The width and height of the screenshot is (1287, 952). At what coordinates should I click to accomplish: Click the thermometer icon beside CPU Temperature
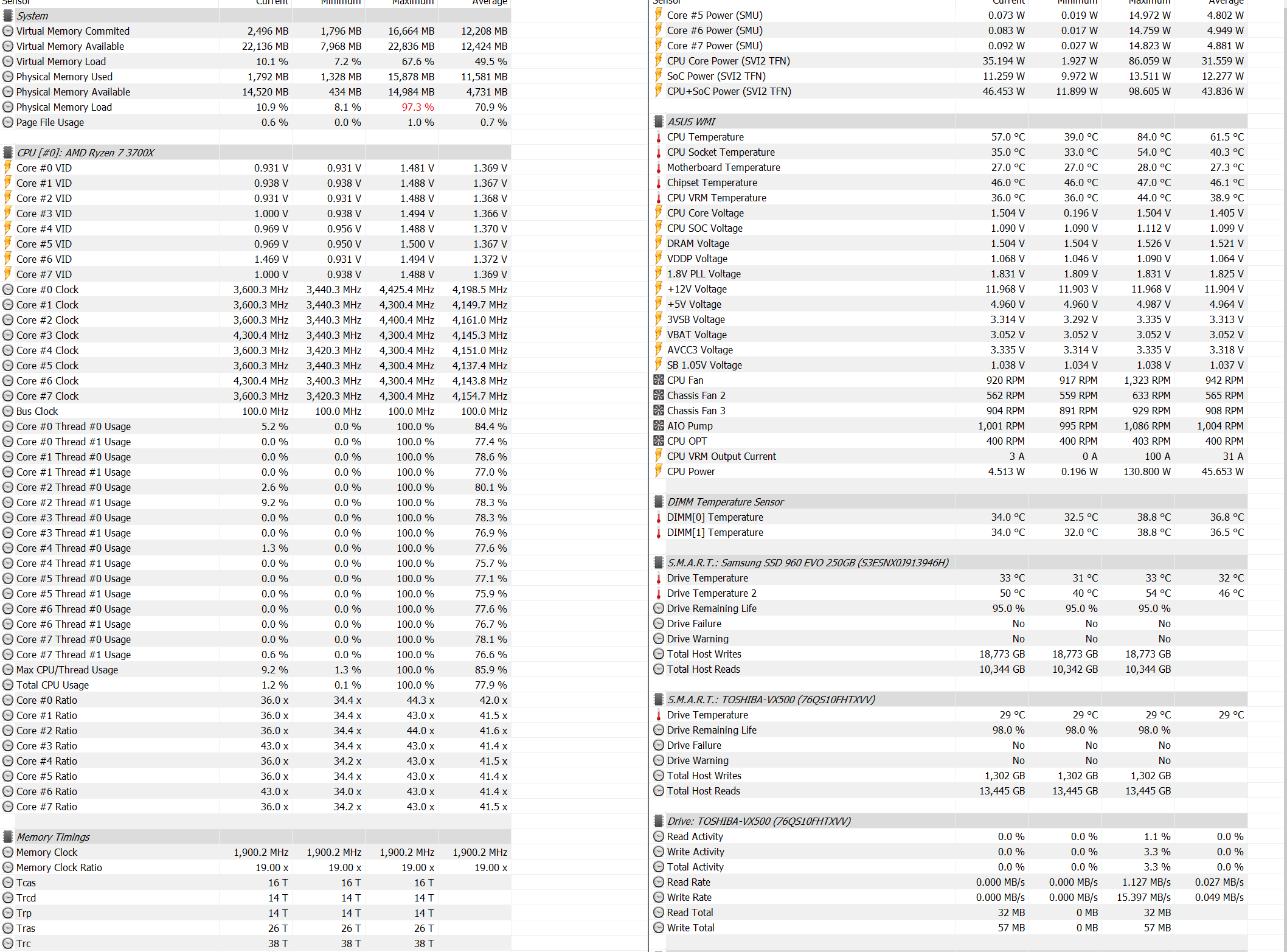658,137
